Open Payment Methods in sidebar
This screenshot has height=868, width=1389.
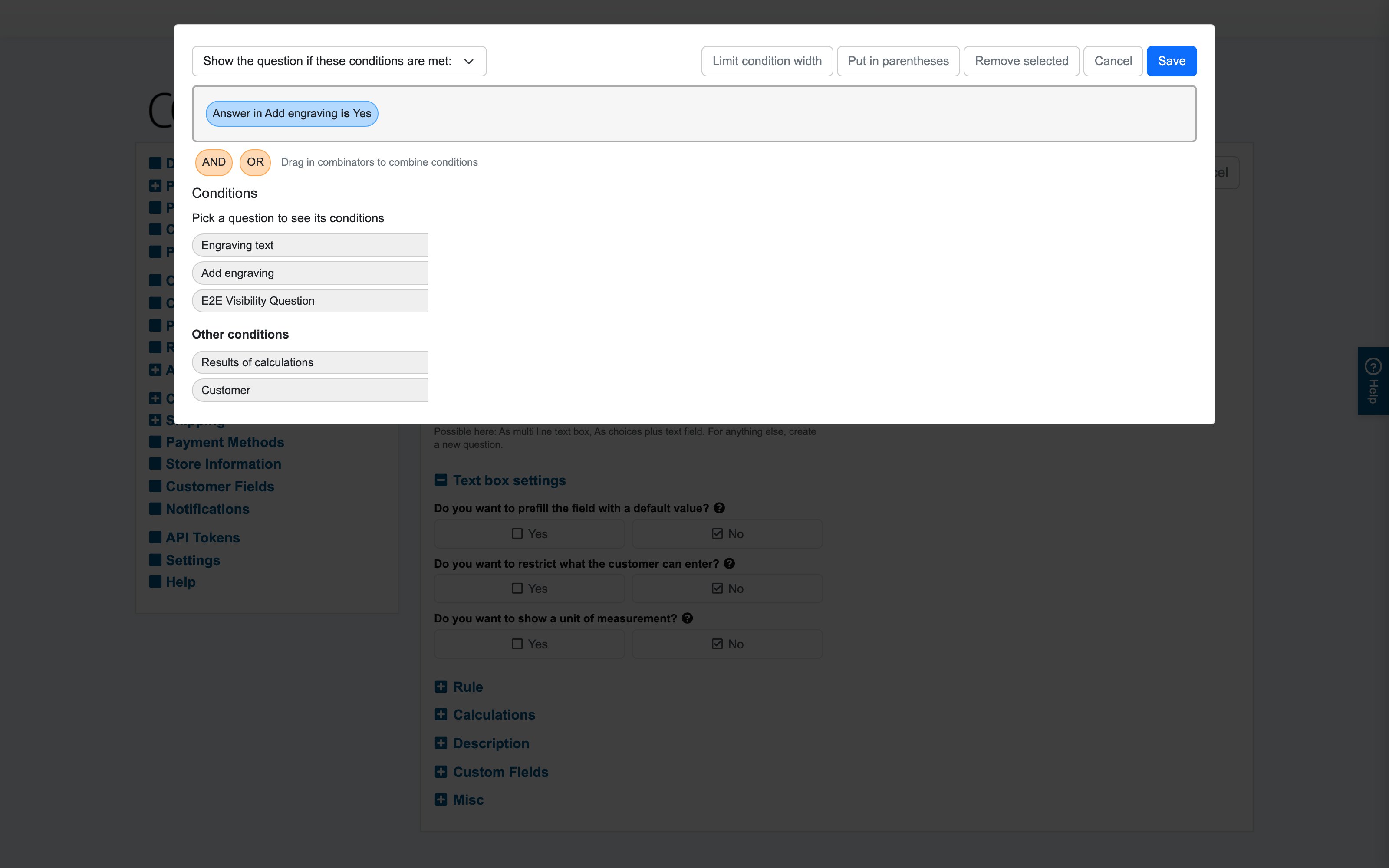(x=224, y=442)
